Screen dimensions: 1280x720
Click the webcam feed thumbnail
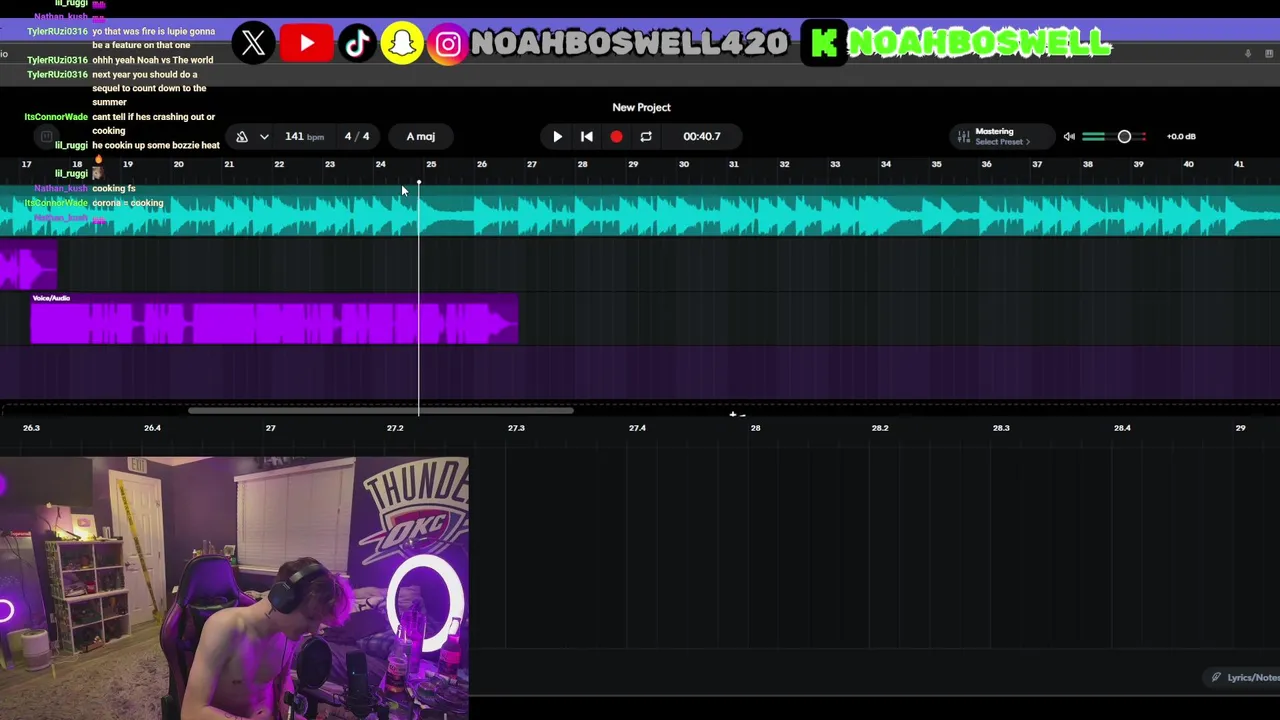(x=234, y=589)
